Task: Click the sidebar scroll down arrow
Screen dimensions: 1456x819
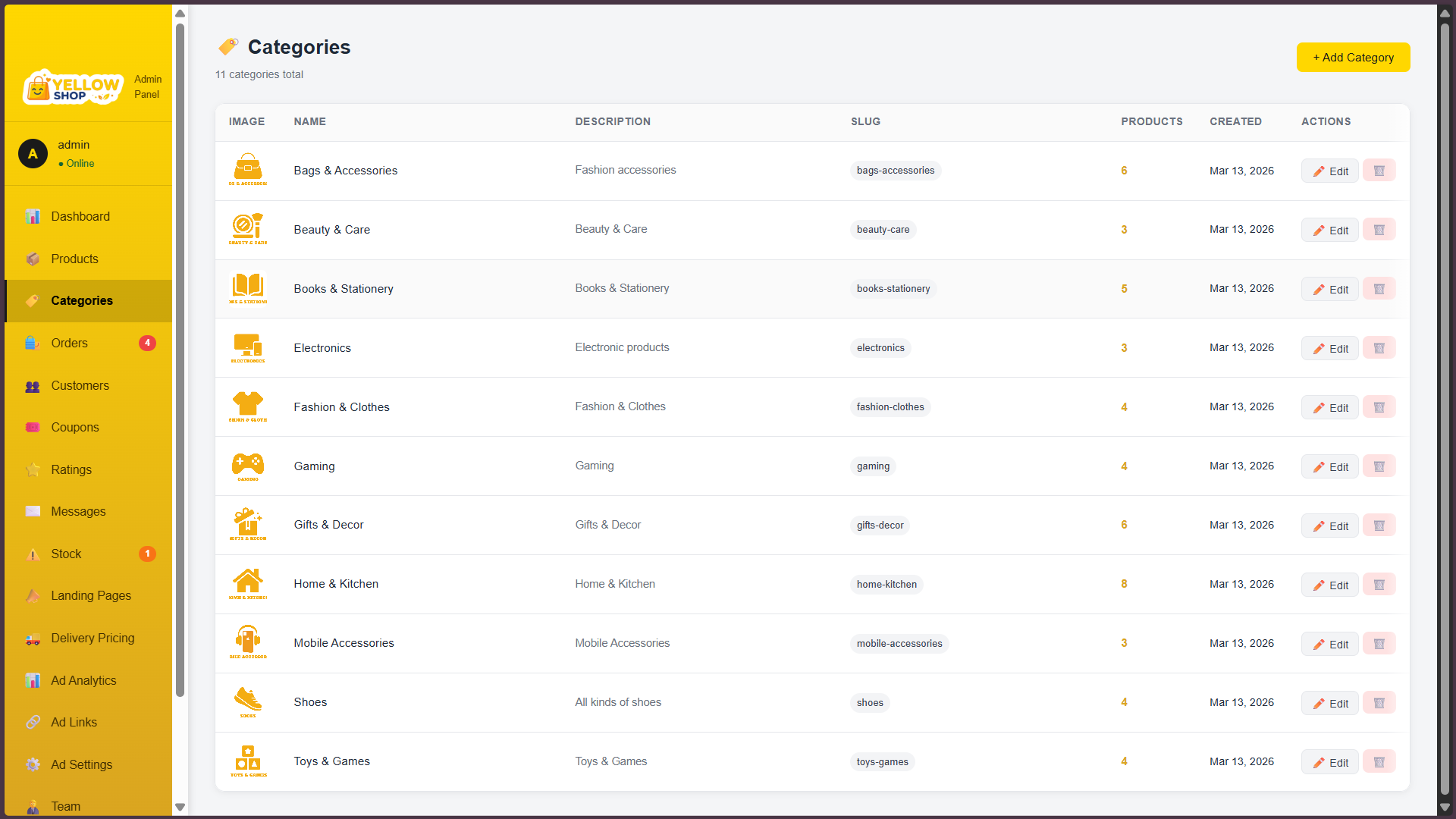Action: pos(180,807)
